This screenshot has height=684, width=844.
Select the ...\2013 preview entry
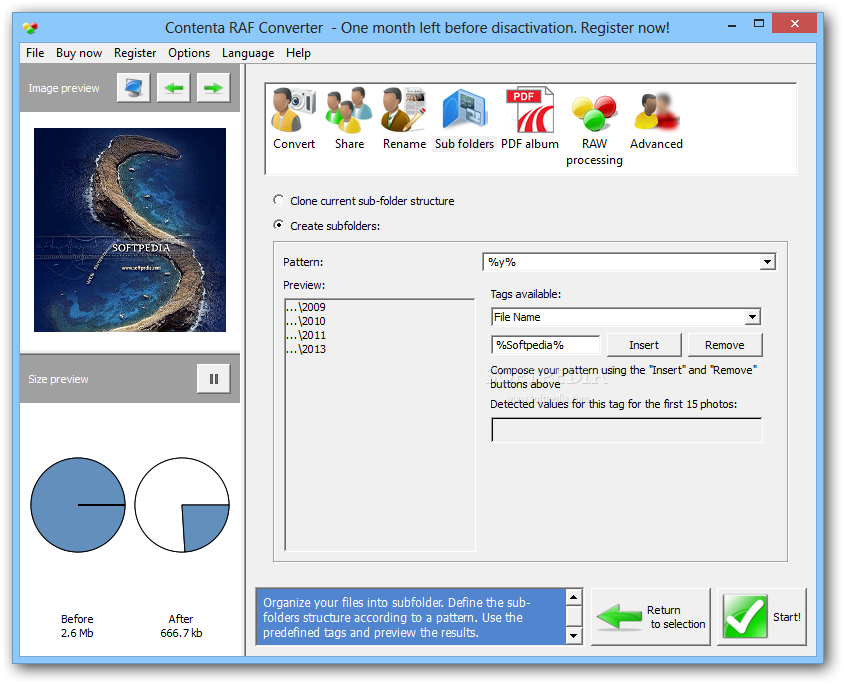(306, 349)
